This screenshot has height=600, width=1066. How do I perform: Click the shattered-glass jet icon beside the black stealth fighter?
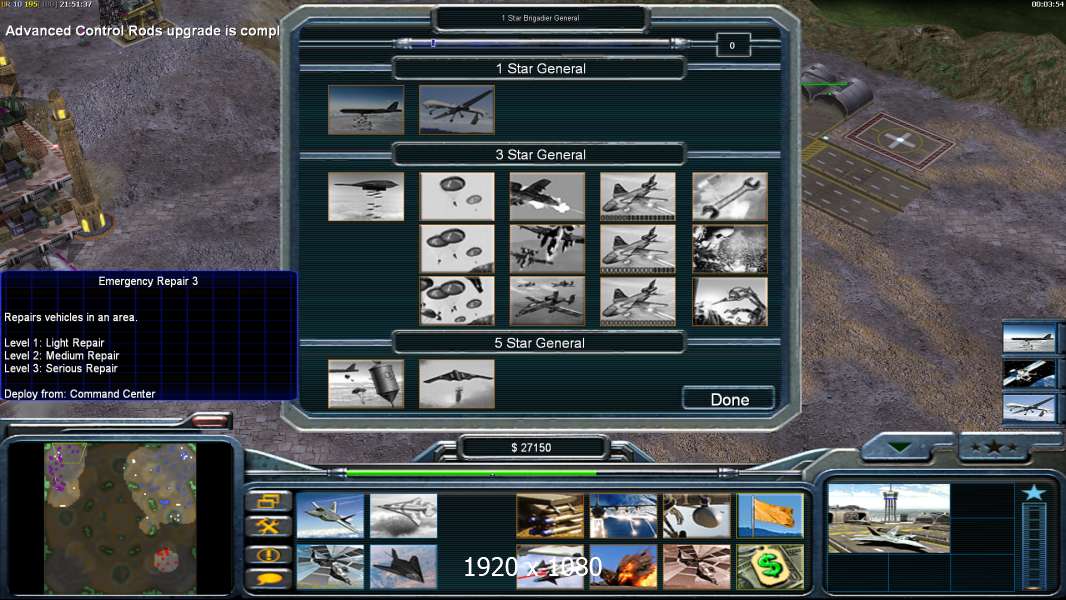click(x=330, y=566)
